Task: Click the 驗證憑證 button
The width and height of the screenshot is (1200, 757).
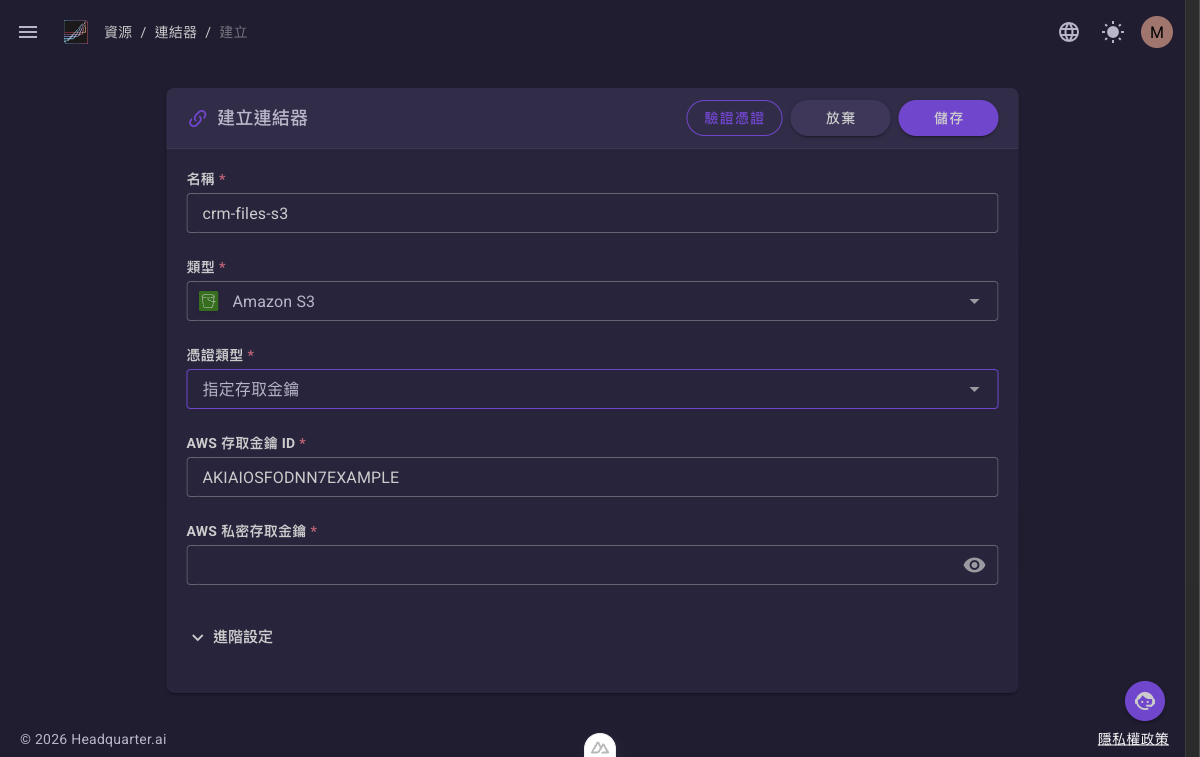Action: (x=734, y=118)
